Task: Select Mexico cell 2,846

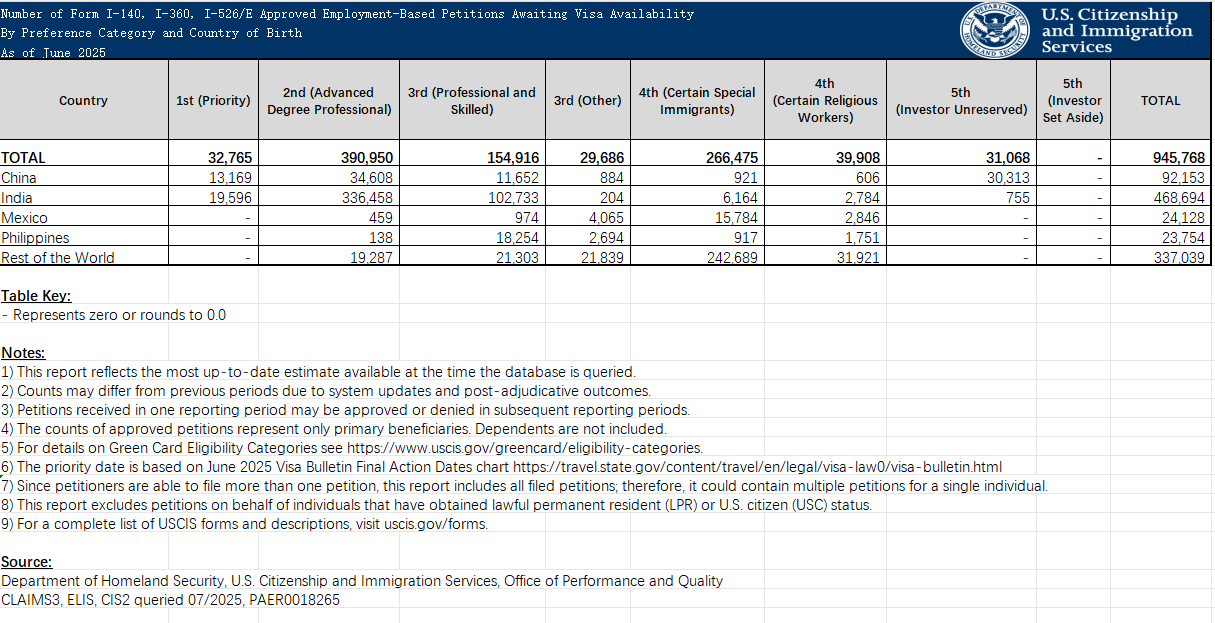Action: coord(825,218)
